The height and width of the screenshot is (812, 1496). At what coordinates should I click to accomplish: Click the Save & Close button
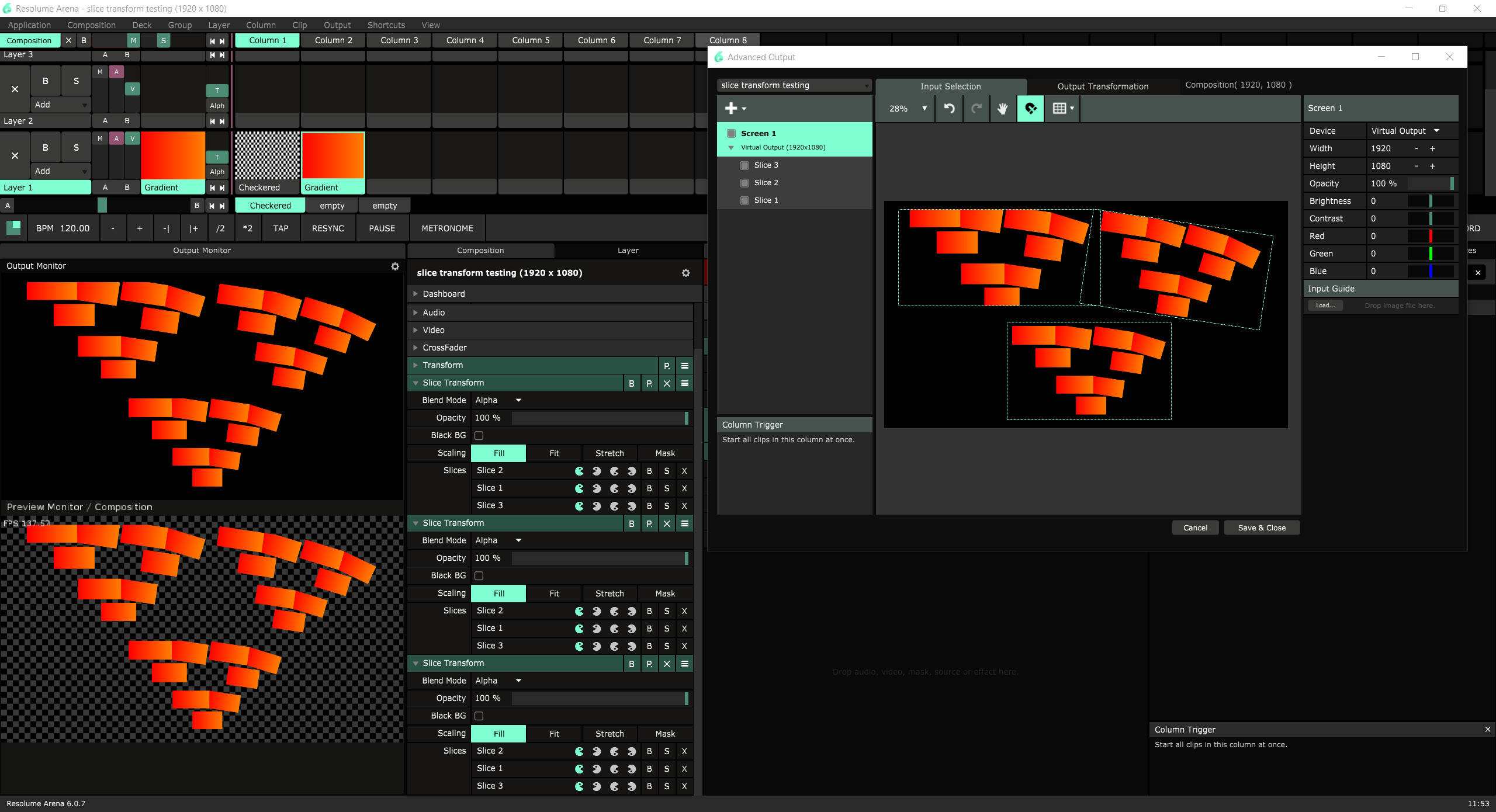tap(1261, 528)
